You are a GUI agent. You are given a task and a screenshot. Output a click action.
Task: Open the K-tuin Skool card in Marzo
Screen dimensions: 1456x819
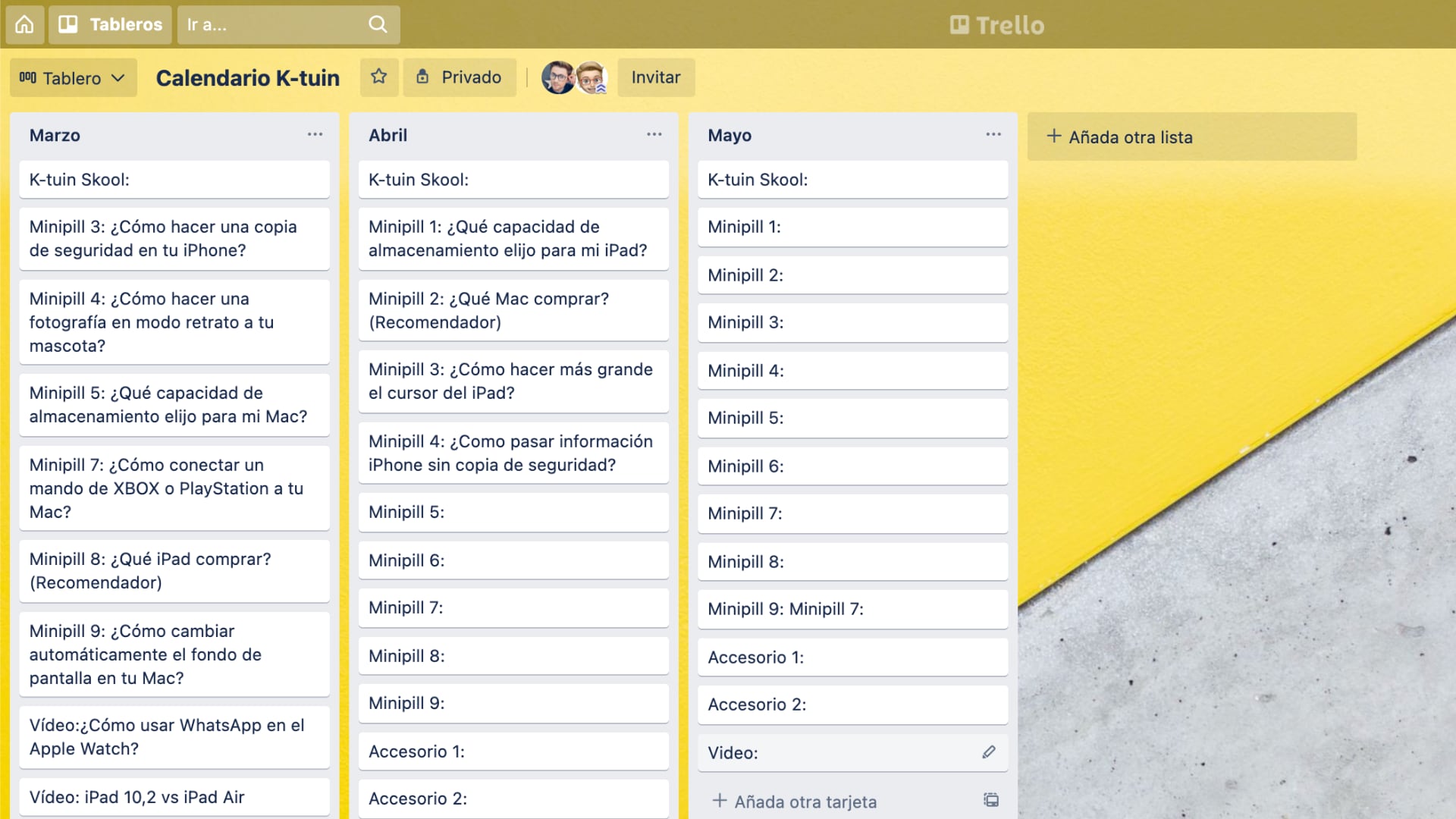click(x=174, y=179)
